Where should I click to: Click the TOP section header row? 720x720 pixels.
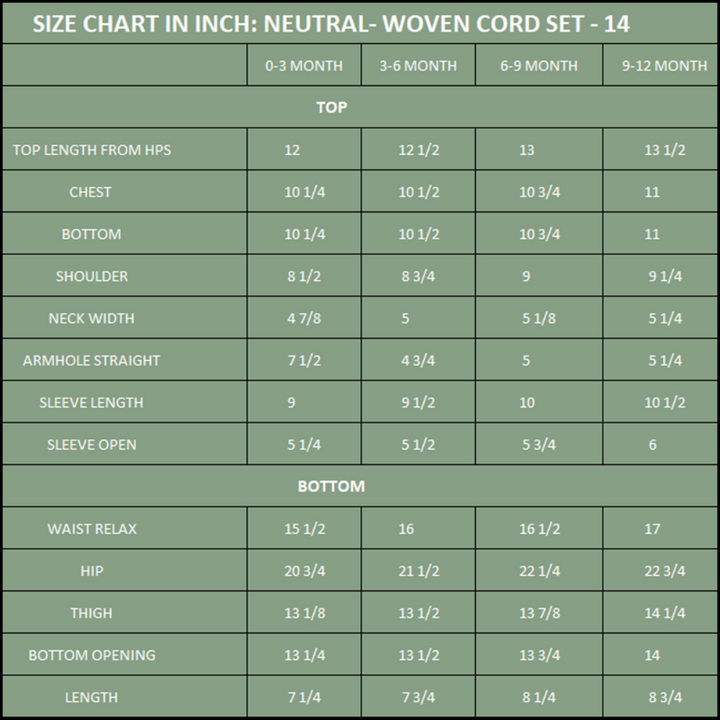click(x=360, y=107)
